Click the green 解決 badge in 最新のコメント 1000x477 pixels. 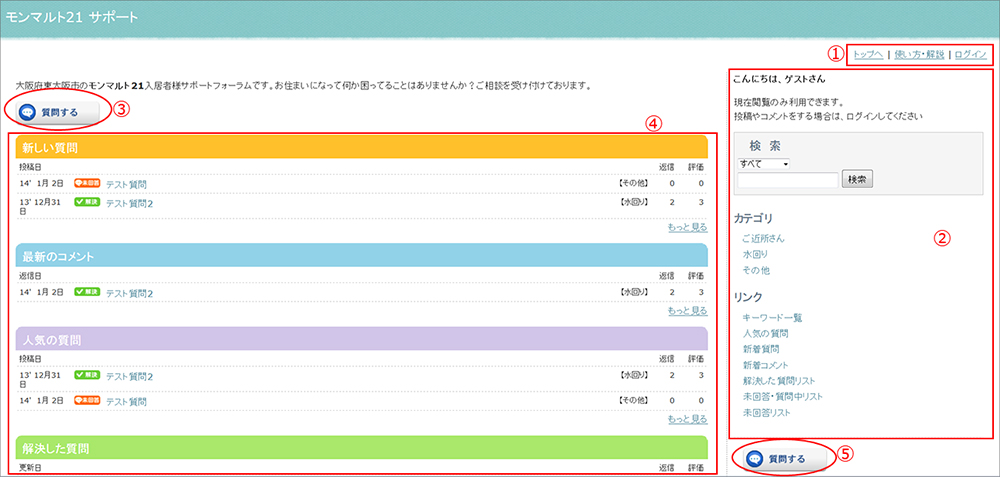(87, 292)
